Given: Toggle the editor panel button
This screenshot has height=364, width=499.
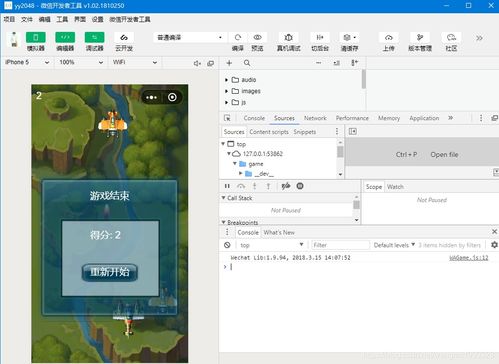Looking at the screenshot, I should [x=65, y=37].
